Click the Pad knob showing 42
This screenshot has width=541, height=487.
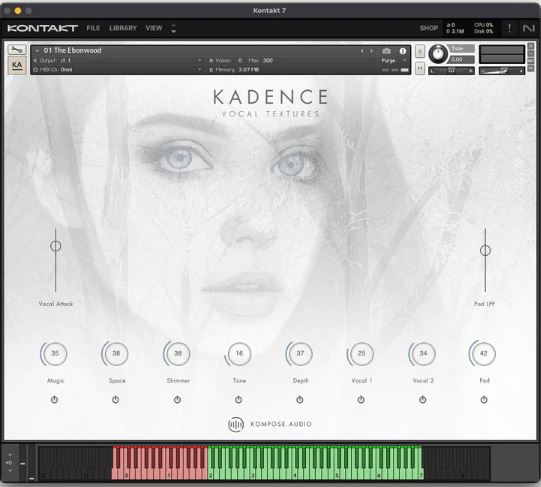pos(483,354)
